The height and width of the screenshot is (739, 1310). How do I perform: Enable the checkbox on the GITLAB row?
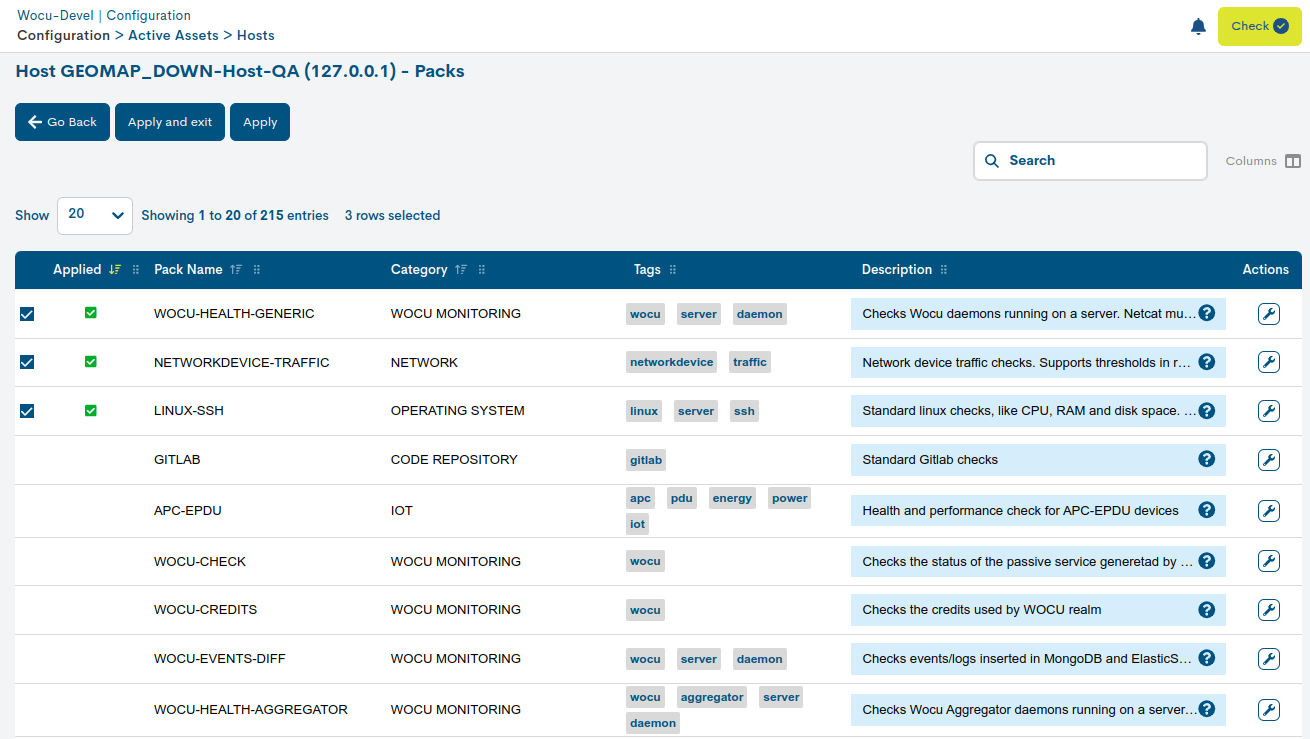(27, 459)
